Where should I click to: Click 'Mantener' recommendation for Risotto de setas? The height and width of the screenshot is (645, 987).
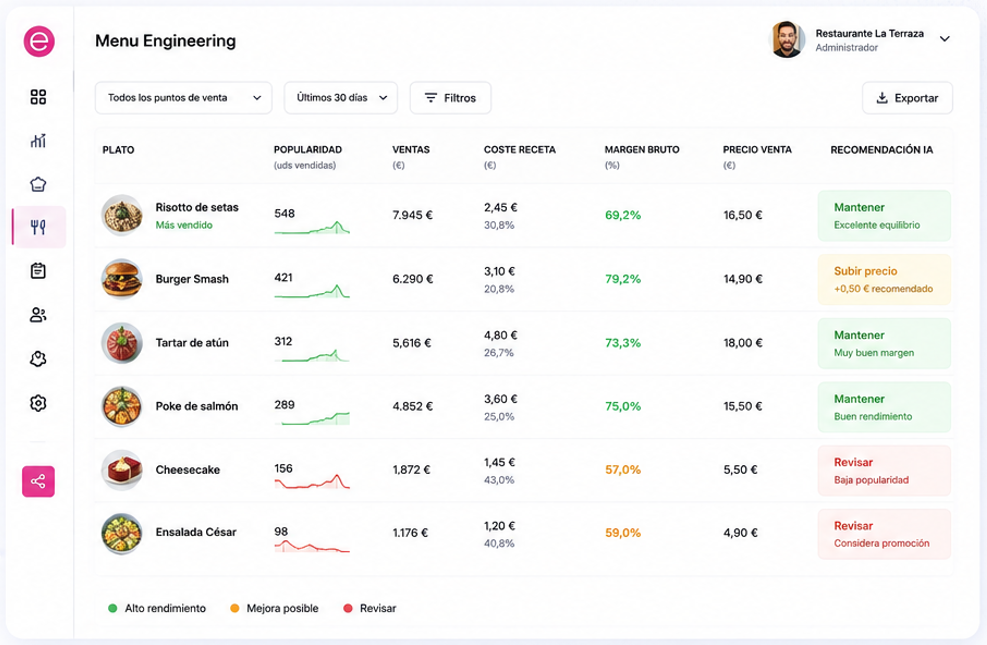click(884, 216)
